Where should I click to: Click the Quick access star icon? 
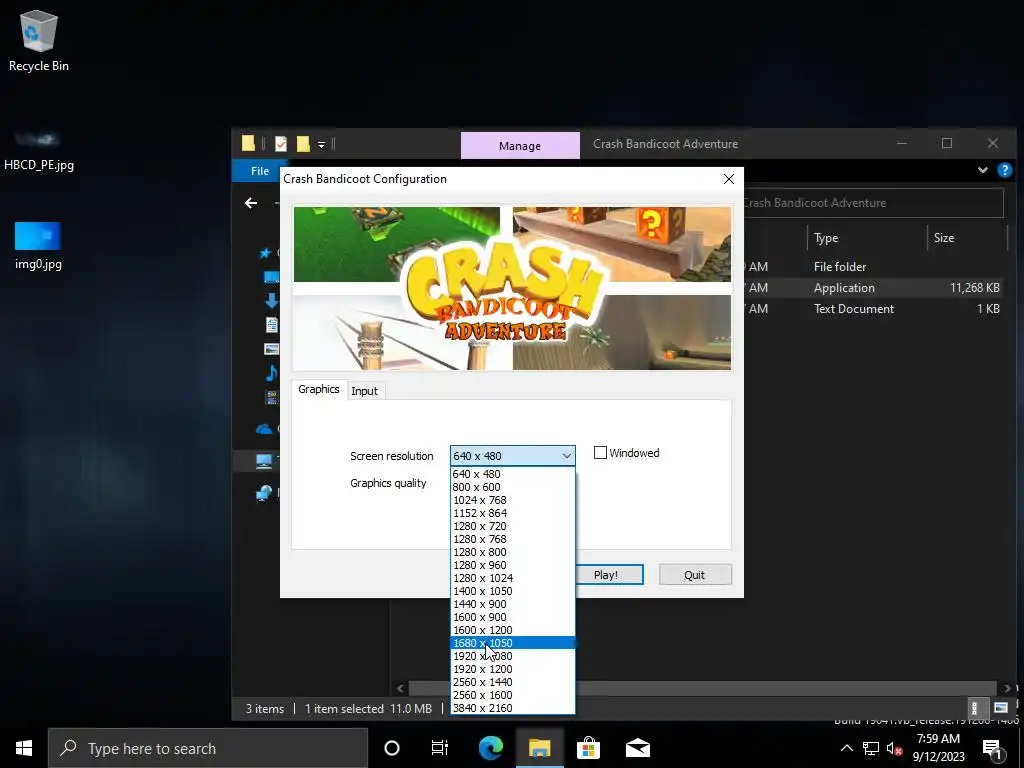click(x=265, y=253)
